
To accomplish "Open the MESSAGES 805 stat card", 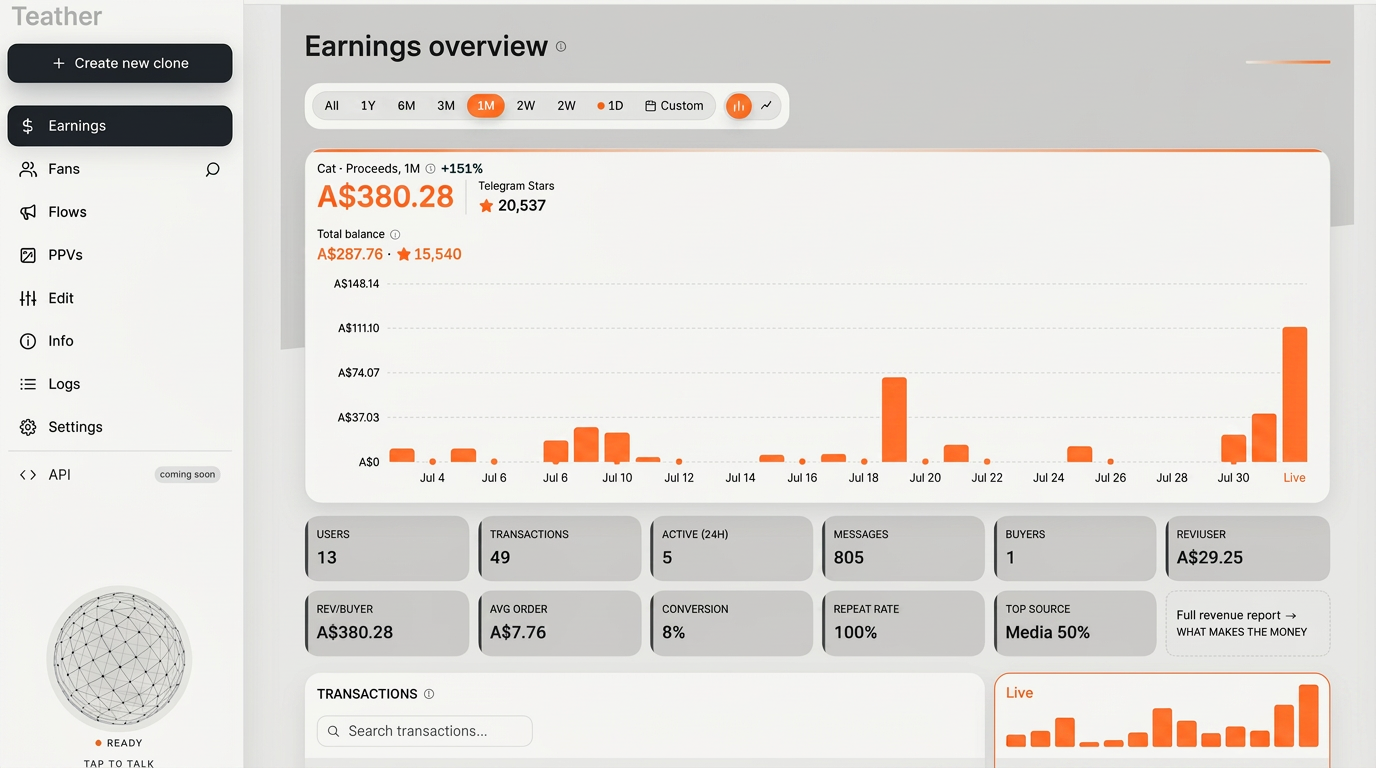I will click(x=903, y=548).
